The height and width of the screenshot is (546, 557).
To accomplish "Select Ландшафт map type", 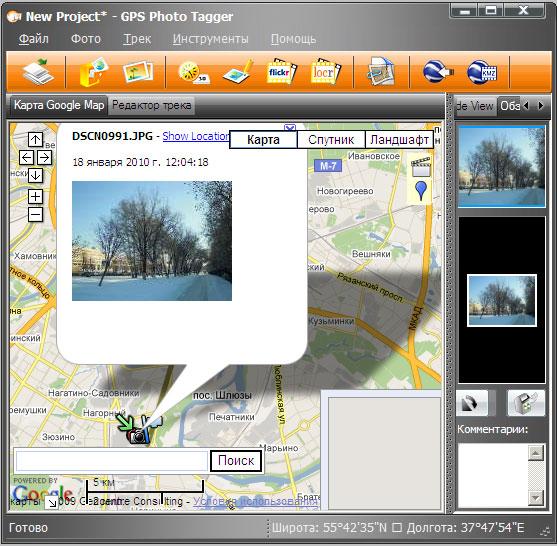I will pyautogui.click(x=400, y=140).
